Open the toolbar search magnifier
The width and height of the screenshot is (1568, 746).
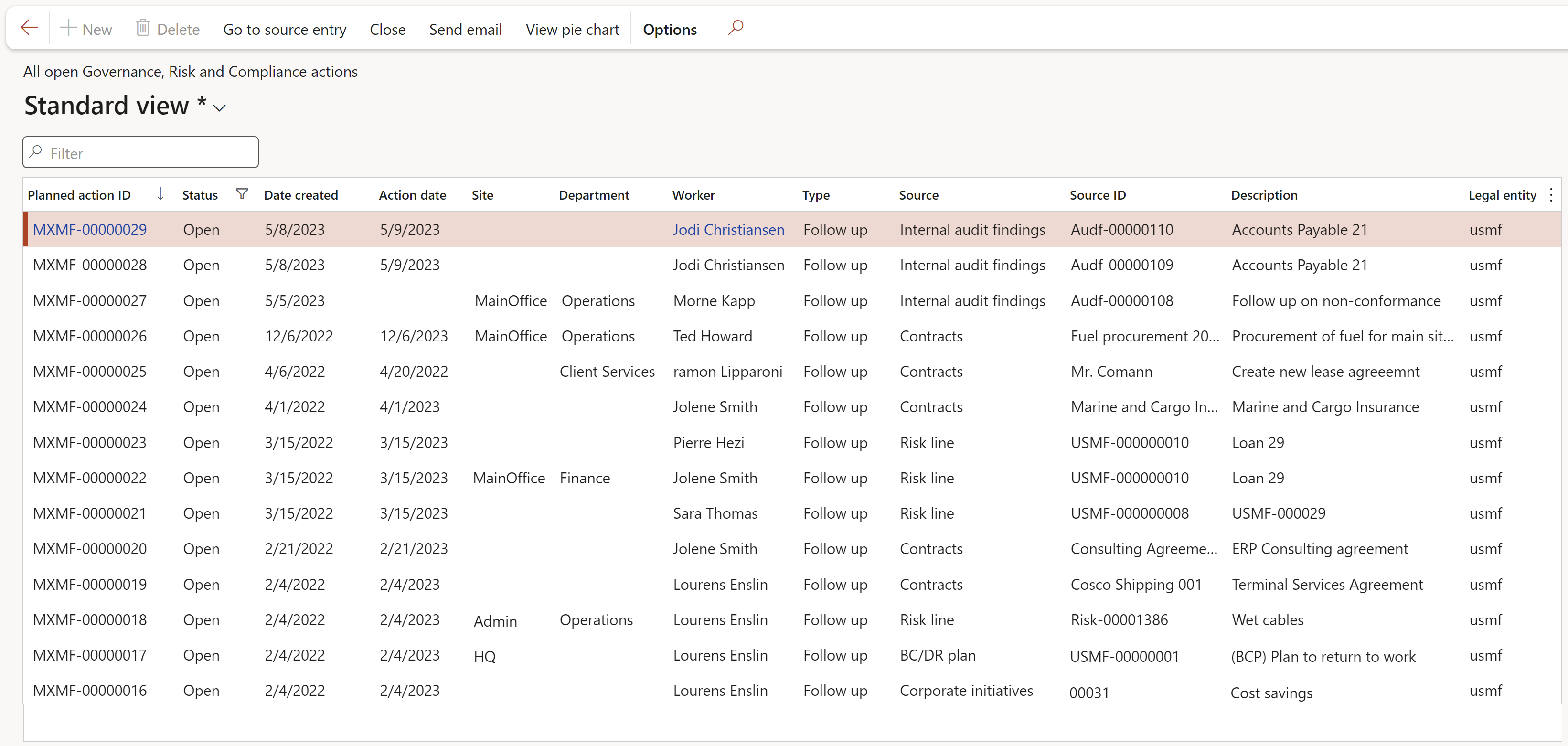(x=736, y=28)
